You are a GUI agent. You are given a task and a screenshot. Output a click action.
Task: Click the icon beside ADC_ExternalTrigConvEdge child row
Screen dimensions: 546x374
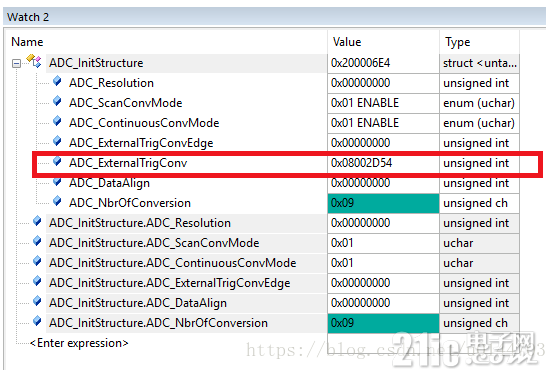pos(57,142)
